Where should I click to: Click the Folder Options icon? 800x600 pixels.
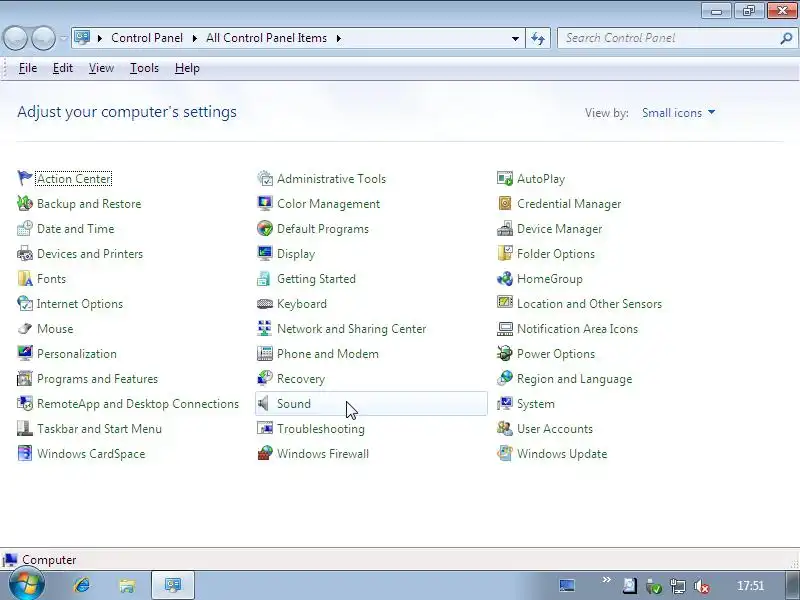click(x=505, y=254)
